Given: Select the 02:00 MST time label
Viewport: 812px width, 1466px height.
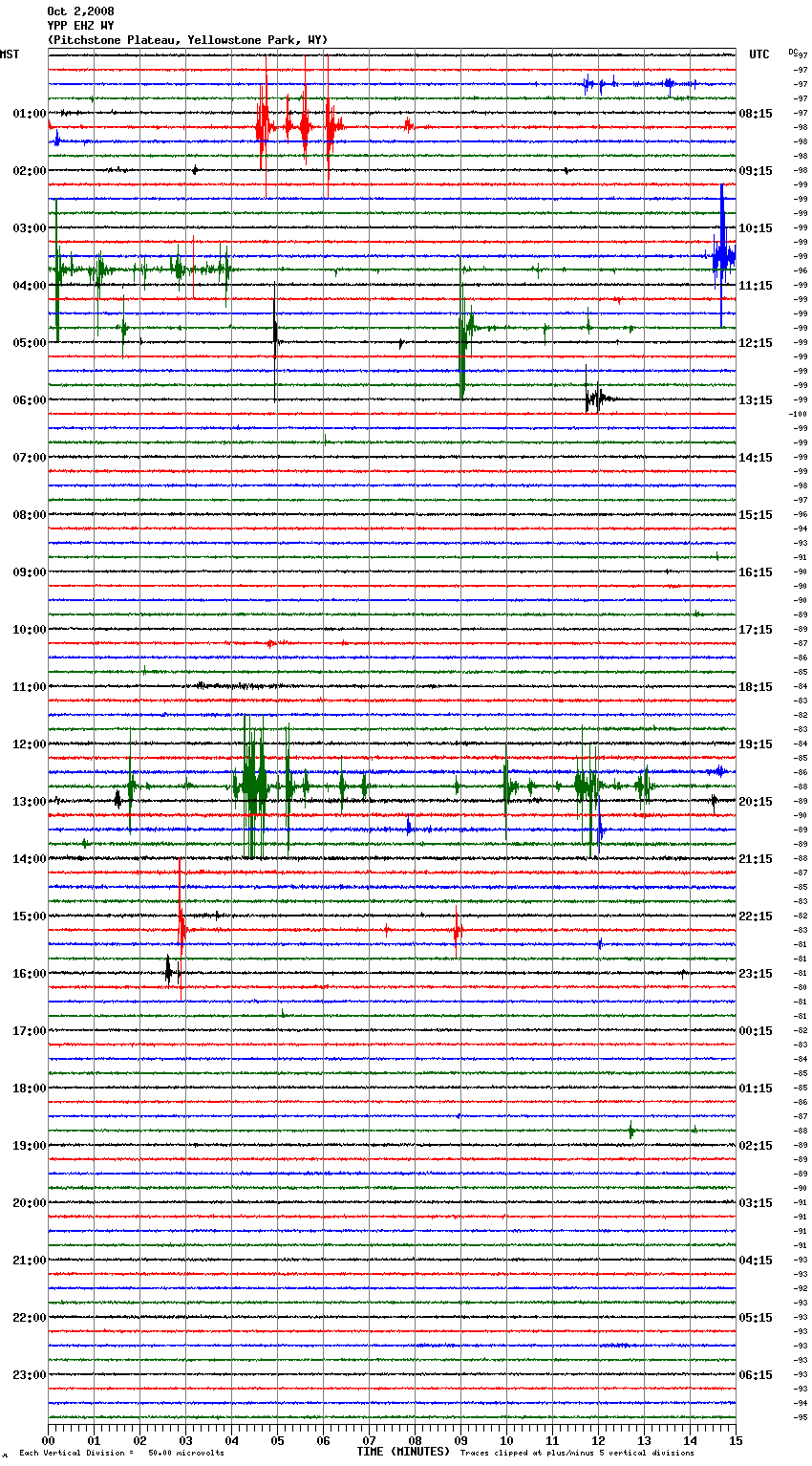Looking at the screenshot, I should tap(30, 170).
